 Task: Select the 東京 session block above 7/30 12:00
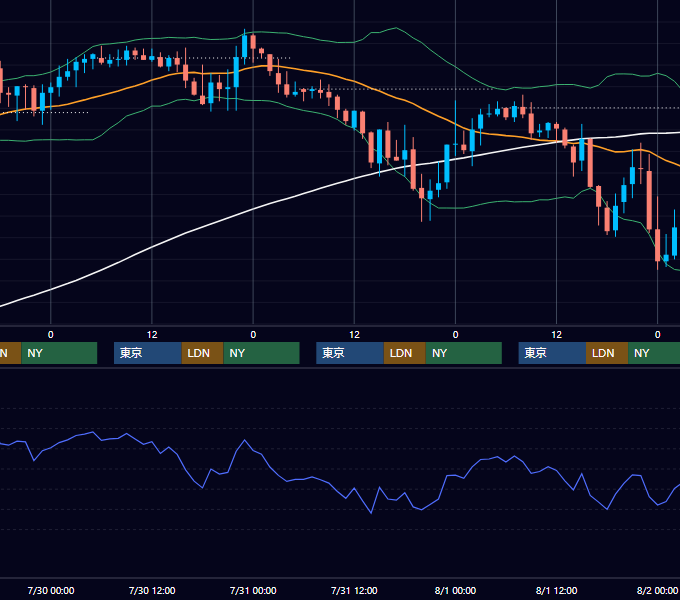pos(147,353)
